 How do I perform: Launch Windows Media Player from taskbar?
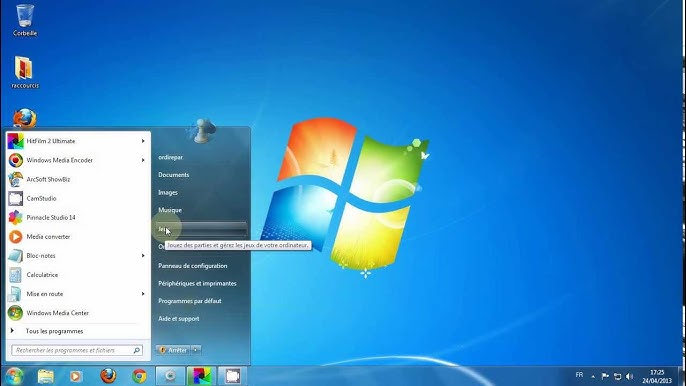coord(76,376)
